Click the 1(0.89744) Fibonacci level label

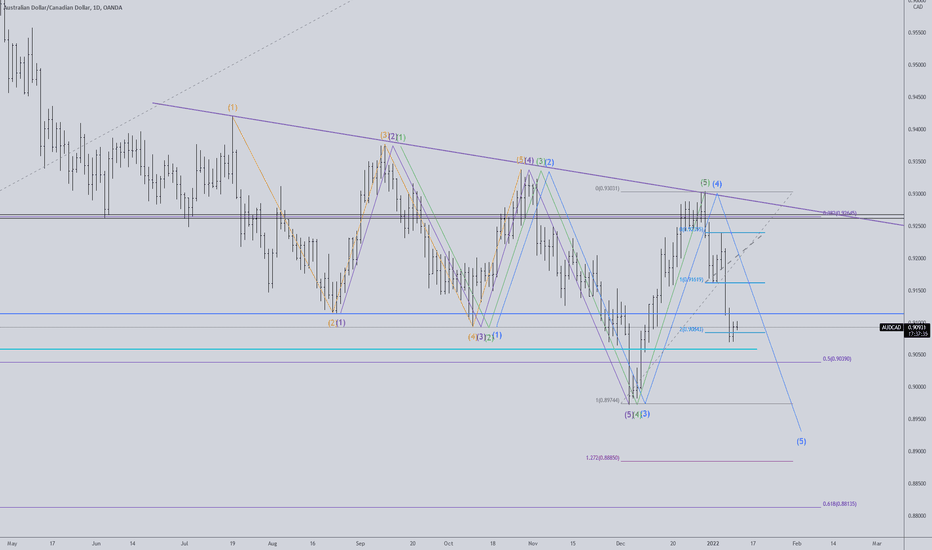pos(607,400)
